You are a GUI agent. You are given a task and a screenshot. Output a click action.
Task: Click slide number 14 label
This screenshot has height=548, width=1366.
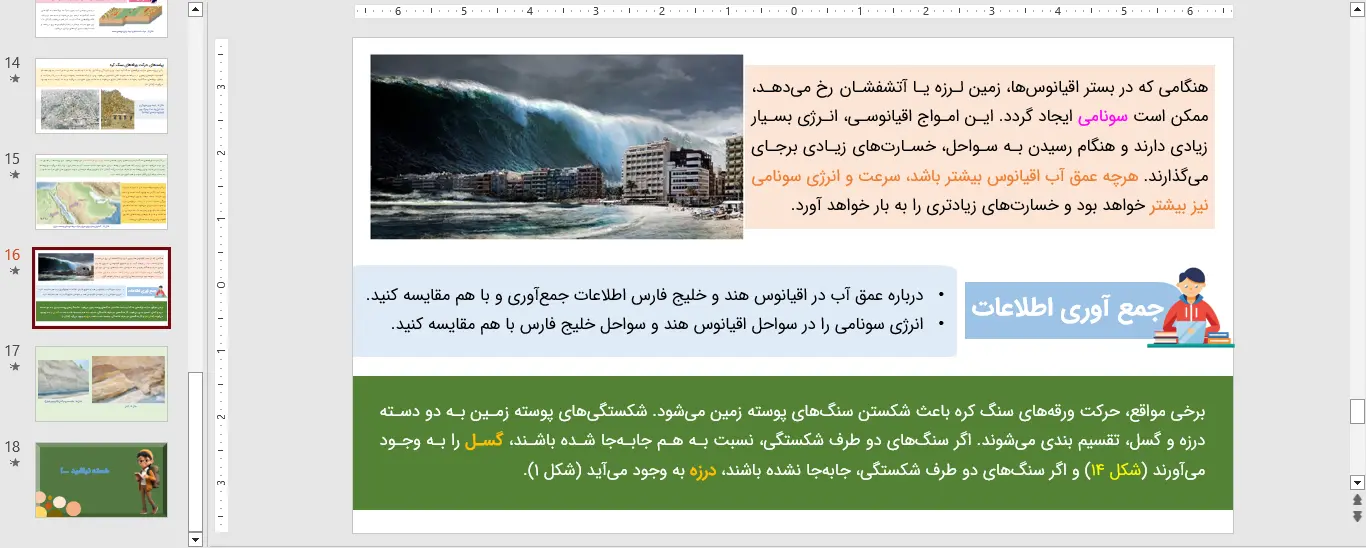click(13, 62)
